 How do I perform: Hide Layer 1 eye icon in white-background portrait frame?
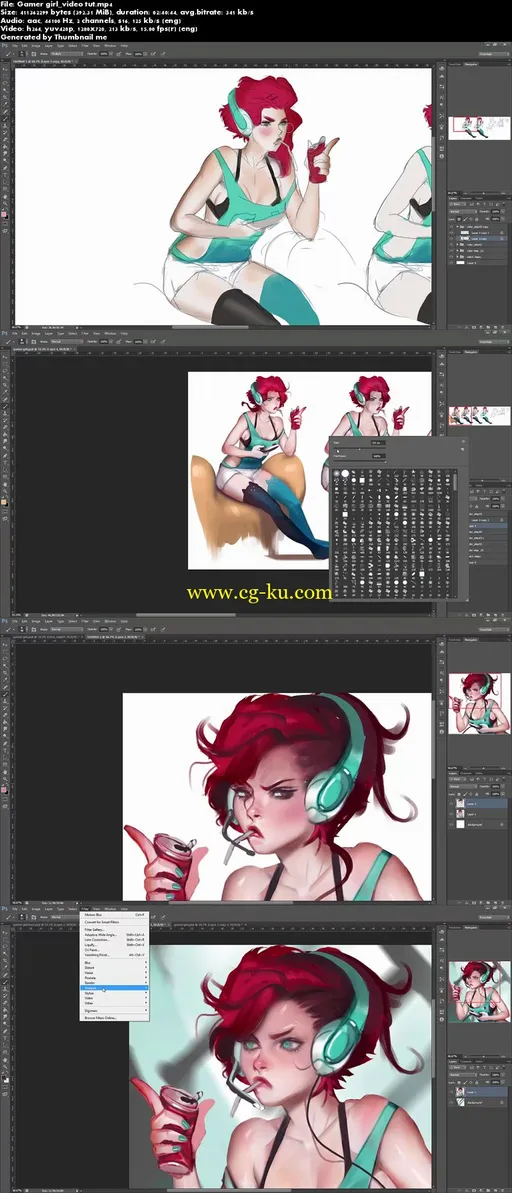pos(451,814)
